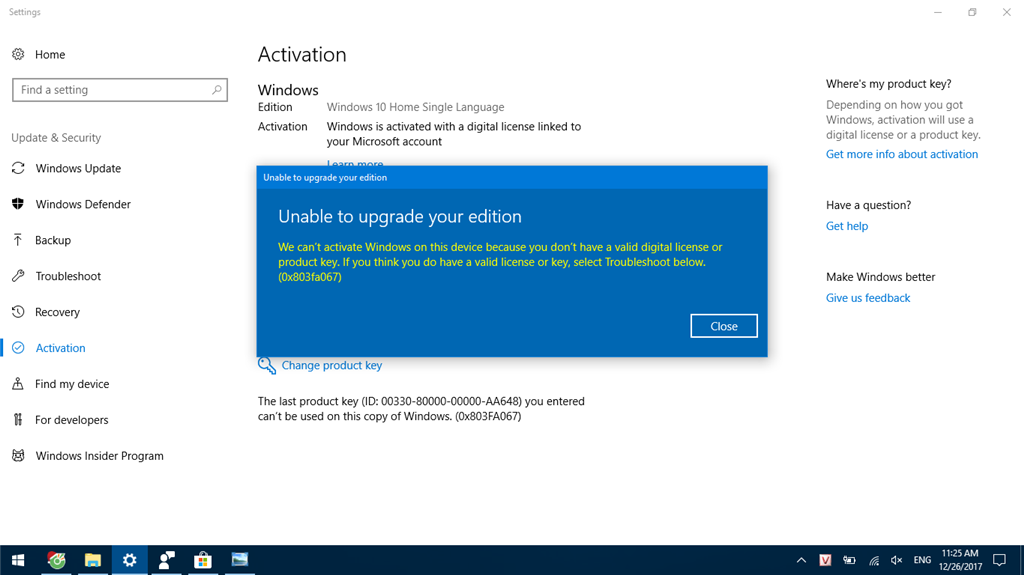1024x575 pixels.
Task: Click the Find a setting search box
Action: tap(120, 90)
